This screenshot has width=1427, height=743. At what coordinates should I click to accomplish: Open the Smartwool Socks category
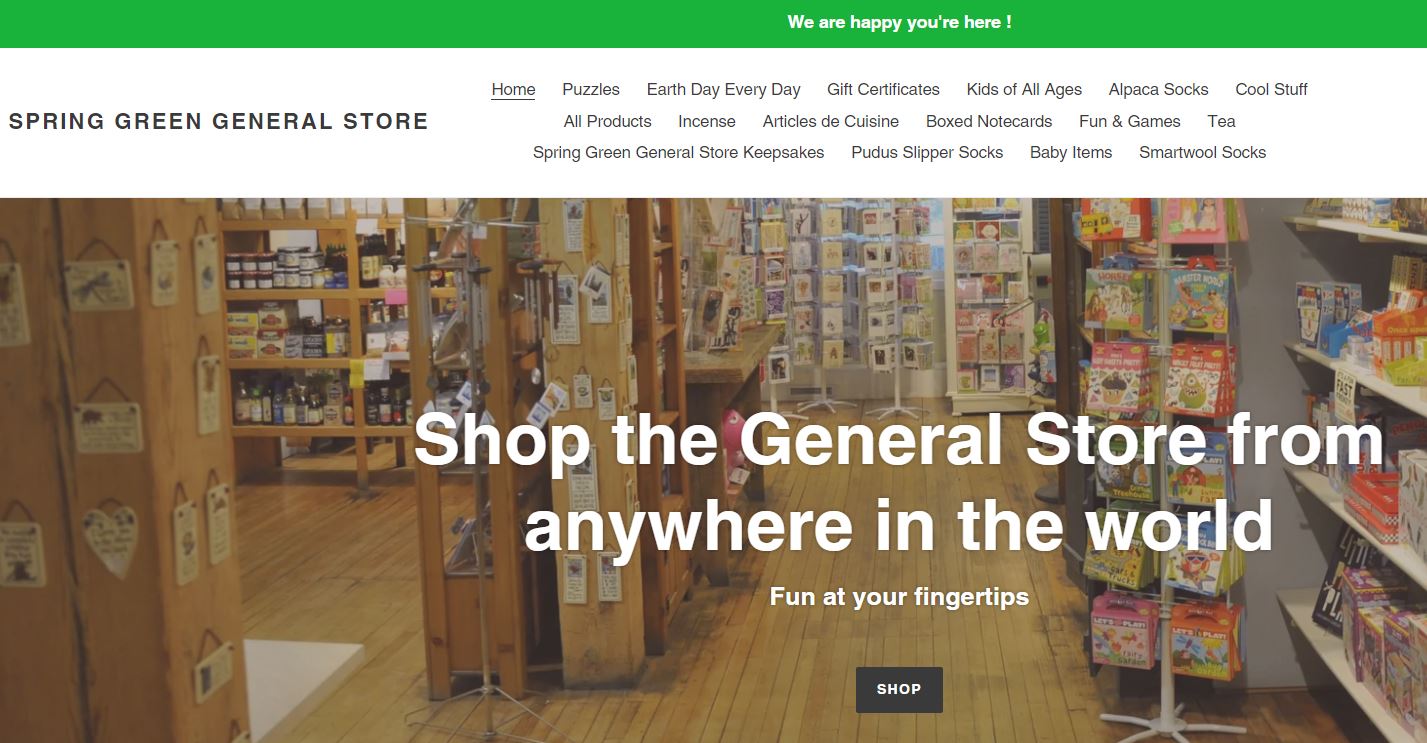point(1202,152)
